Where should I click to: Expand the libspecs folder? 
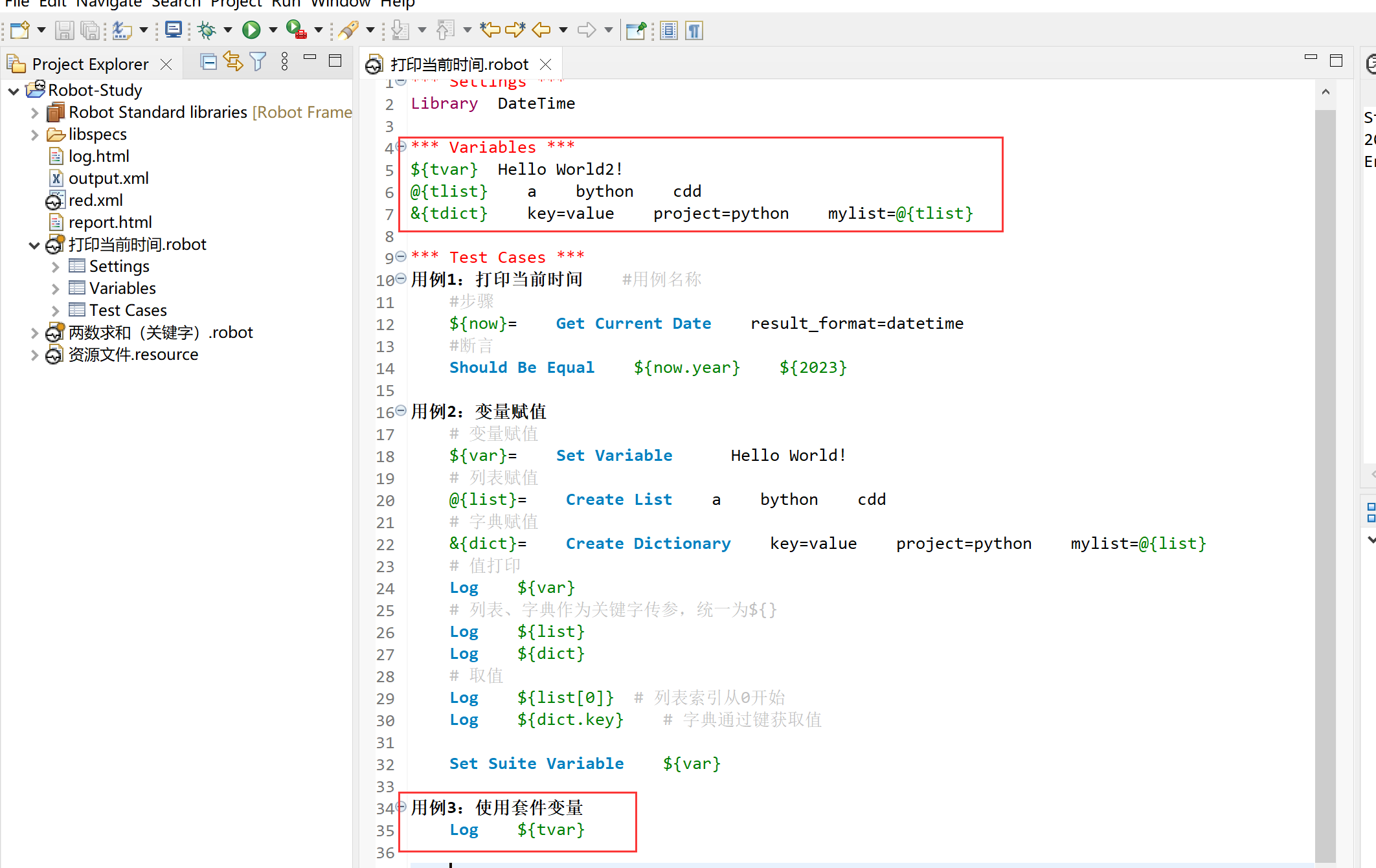[35, 135]
